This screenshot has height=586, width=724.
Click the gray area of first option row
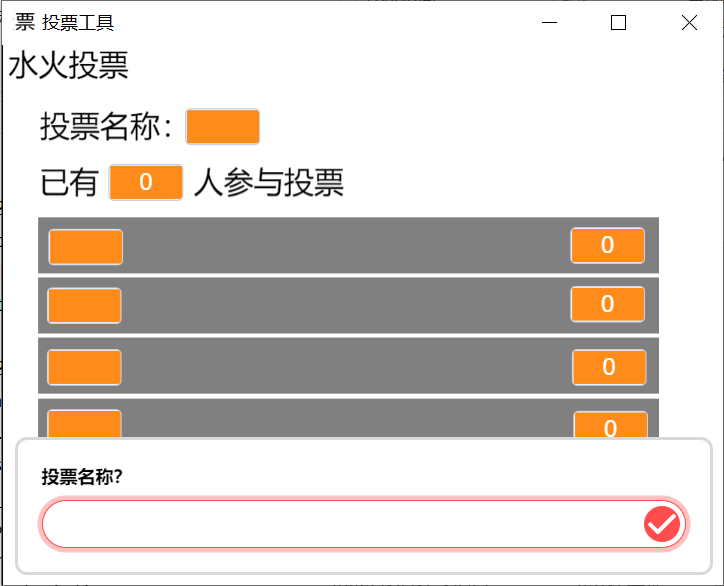348,245
